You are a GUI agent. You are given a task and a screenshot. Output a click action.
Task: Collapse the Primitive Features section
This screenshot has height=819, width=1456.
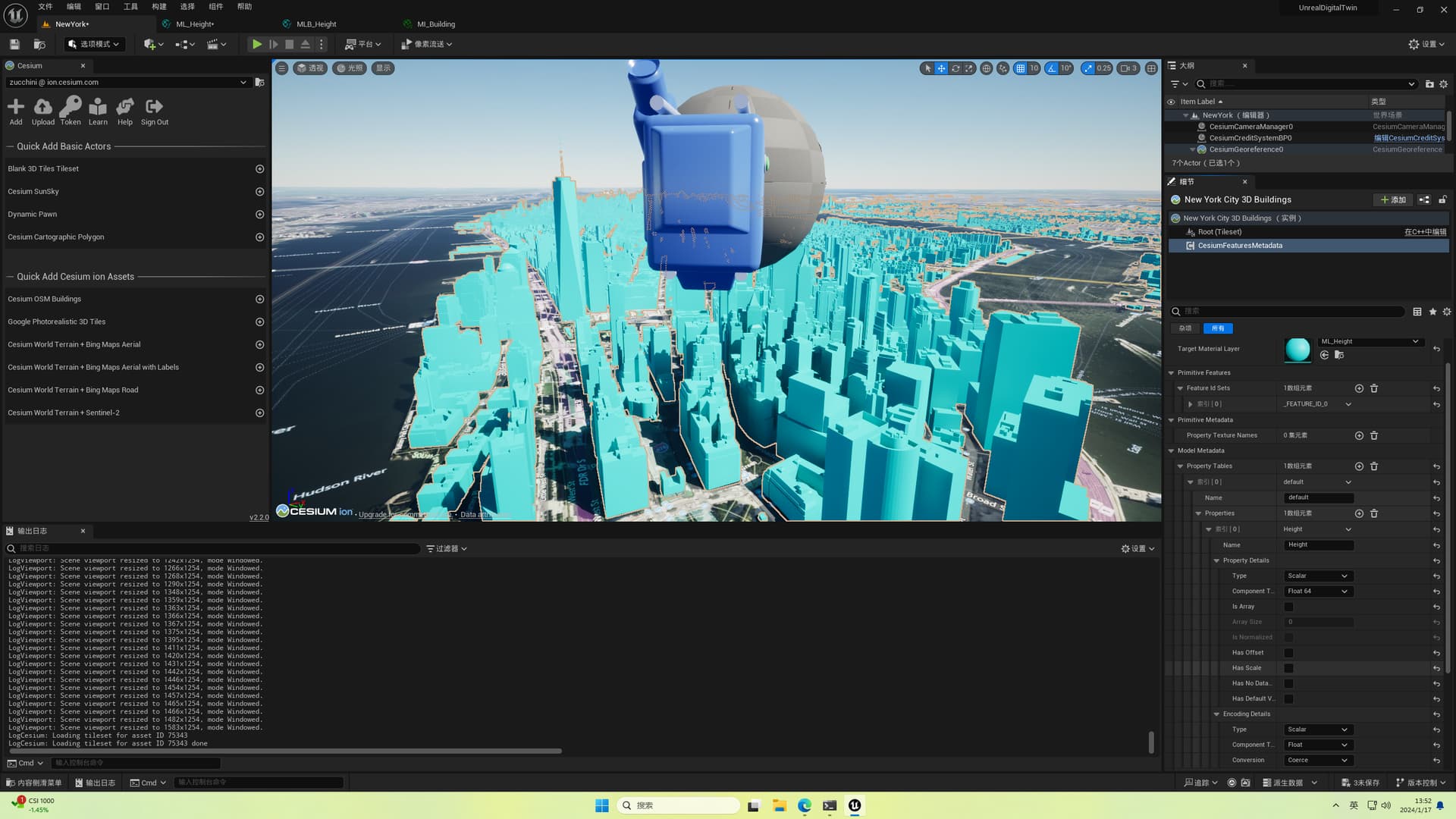point(1172,373)
